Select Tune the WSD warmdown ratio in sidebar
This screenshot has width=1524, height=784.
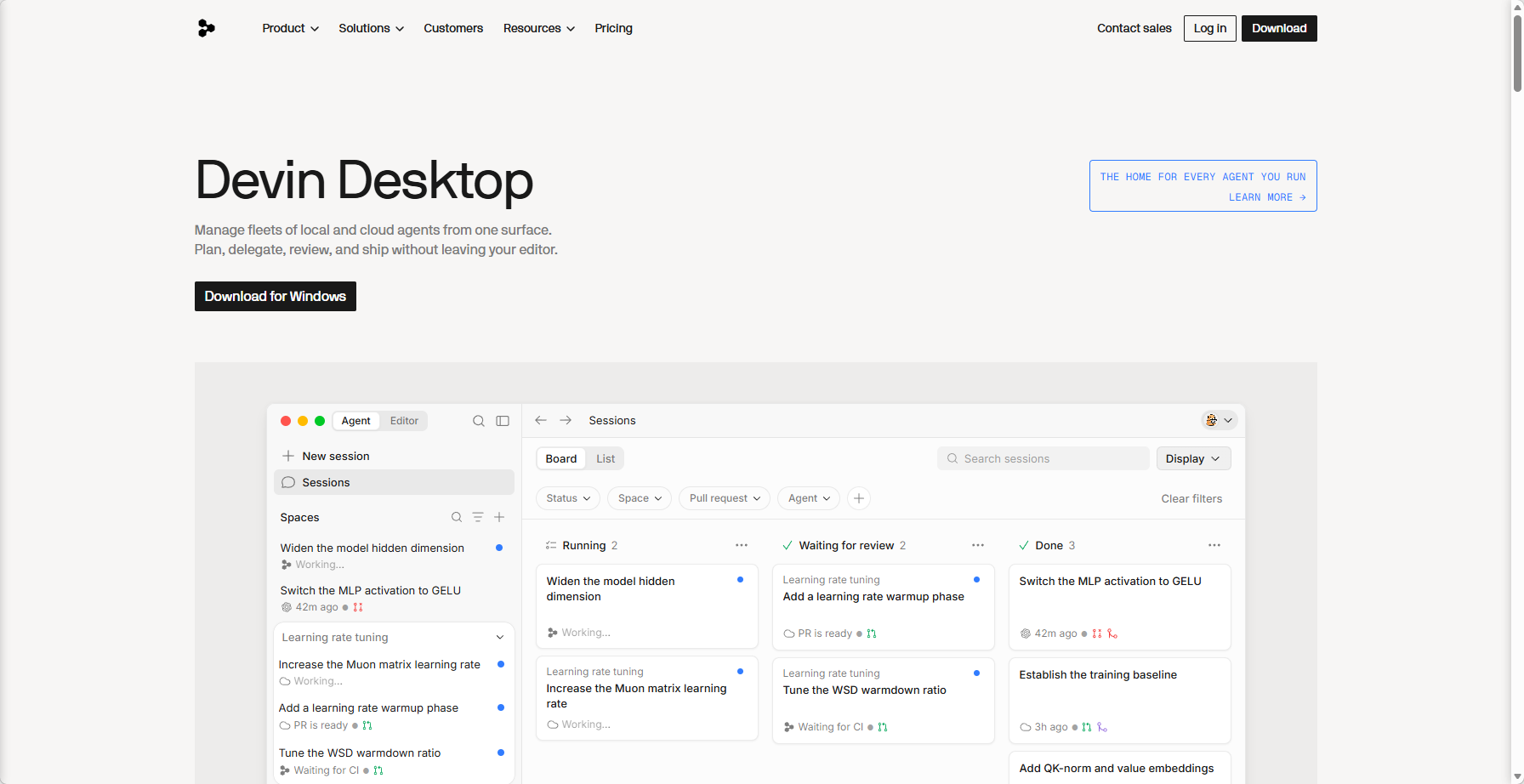tap(394, 761)
